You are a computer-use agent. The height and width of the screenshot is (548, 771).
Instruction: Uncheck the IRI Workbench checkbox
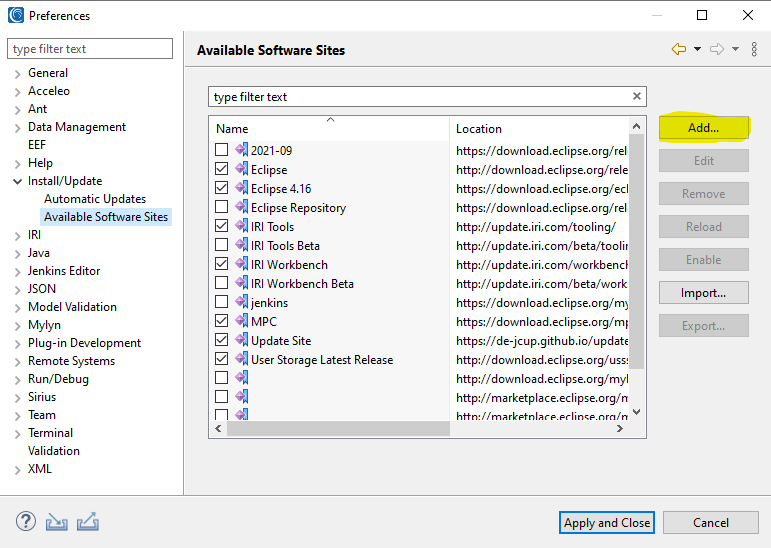pyautogui.click(x=221, y=264)
